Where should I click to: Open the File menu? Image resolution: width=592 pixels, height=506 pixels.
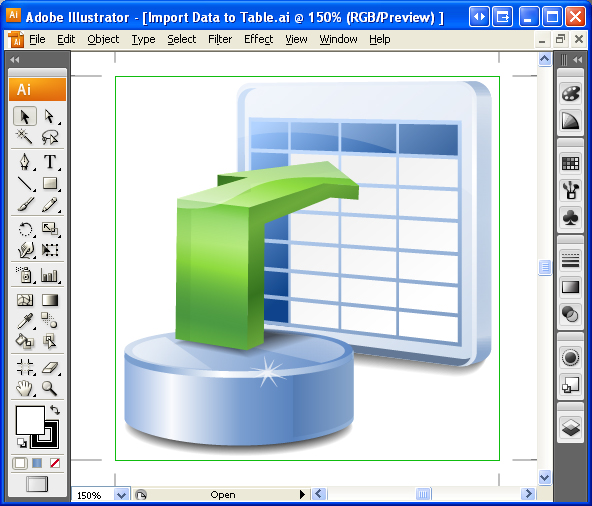pyautogui.click(x=37, y=39)
